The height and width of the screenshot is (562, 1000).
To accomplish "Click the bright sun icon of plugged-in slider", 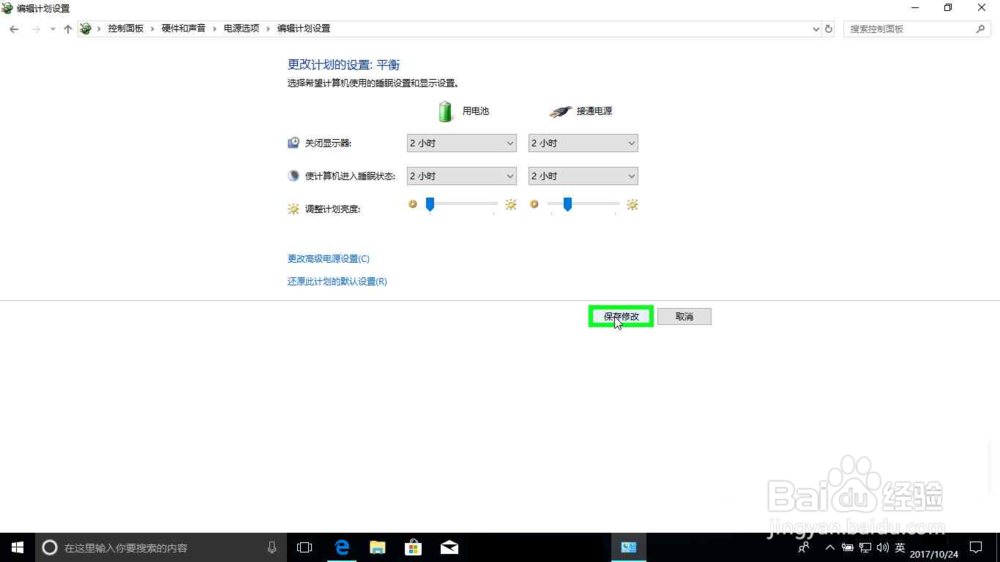I will [632, 205].
